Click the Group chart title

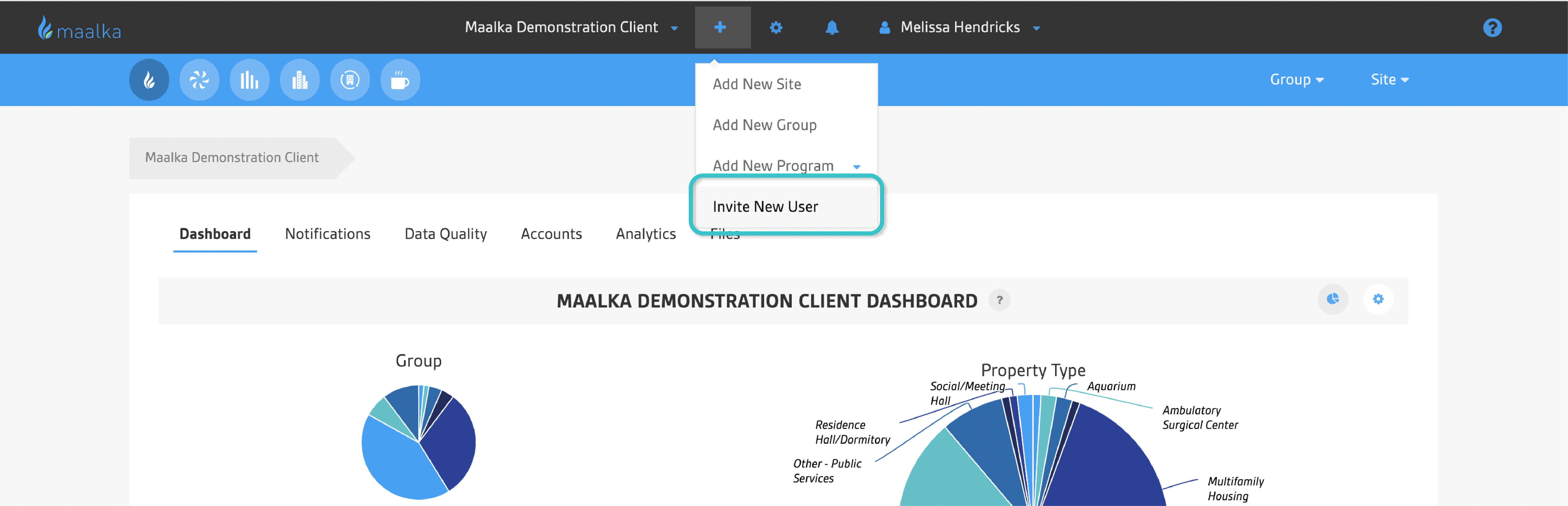click(418, 361)
